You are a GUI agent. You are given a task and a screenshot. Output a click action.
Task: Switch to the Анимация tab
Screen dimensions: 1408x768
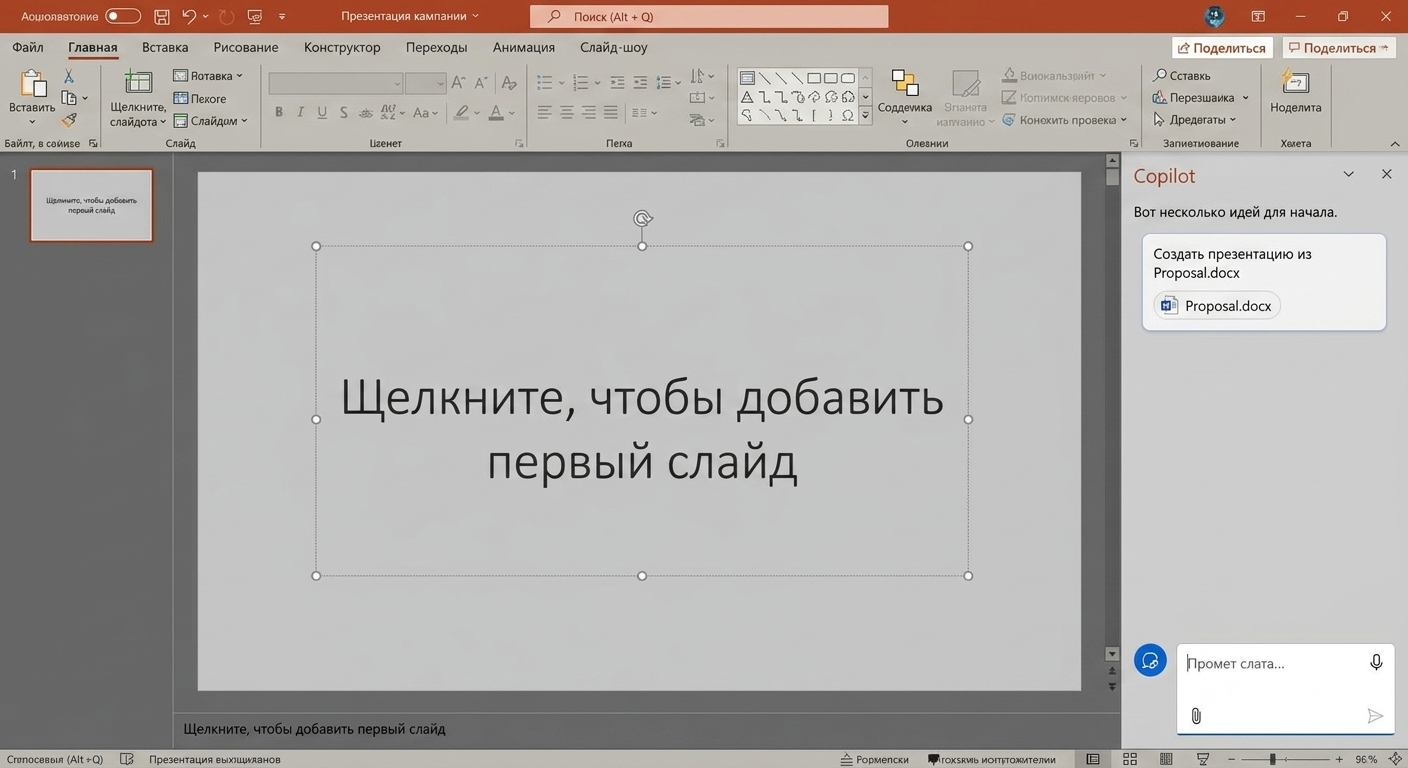point(524,47)
